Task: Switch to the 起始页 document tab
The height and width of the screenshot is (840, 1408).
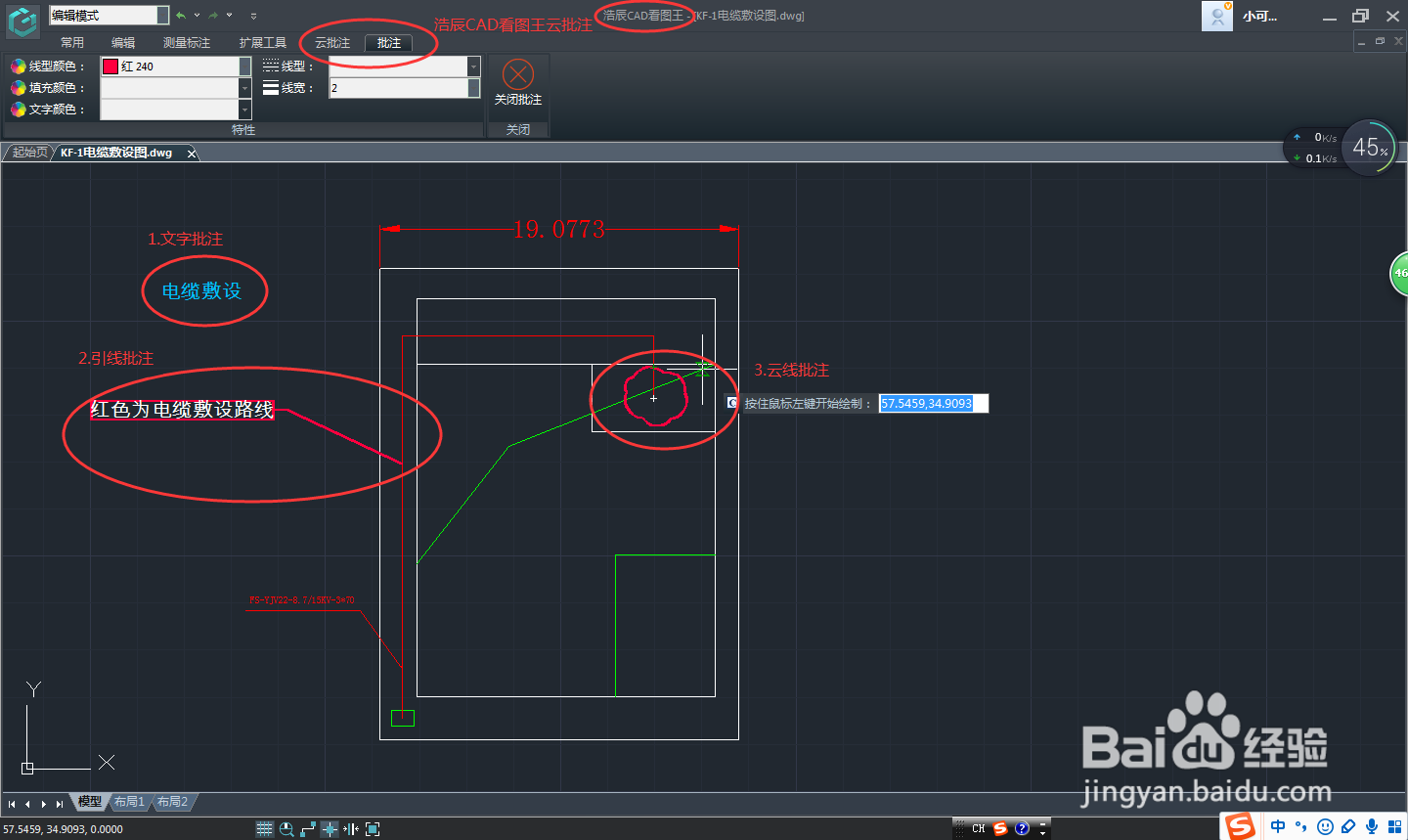Action: pyautogui.click(x=29, y=153)
